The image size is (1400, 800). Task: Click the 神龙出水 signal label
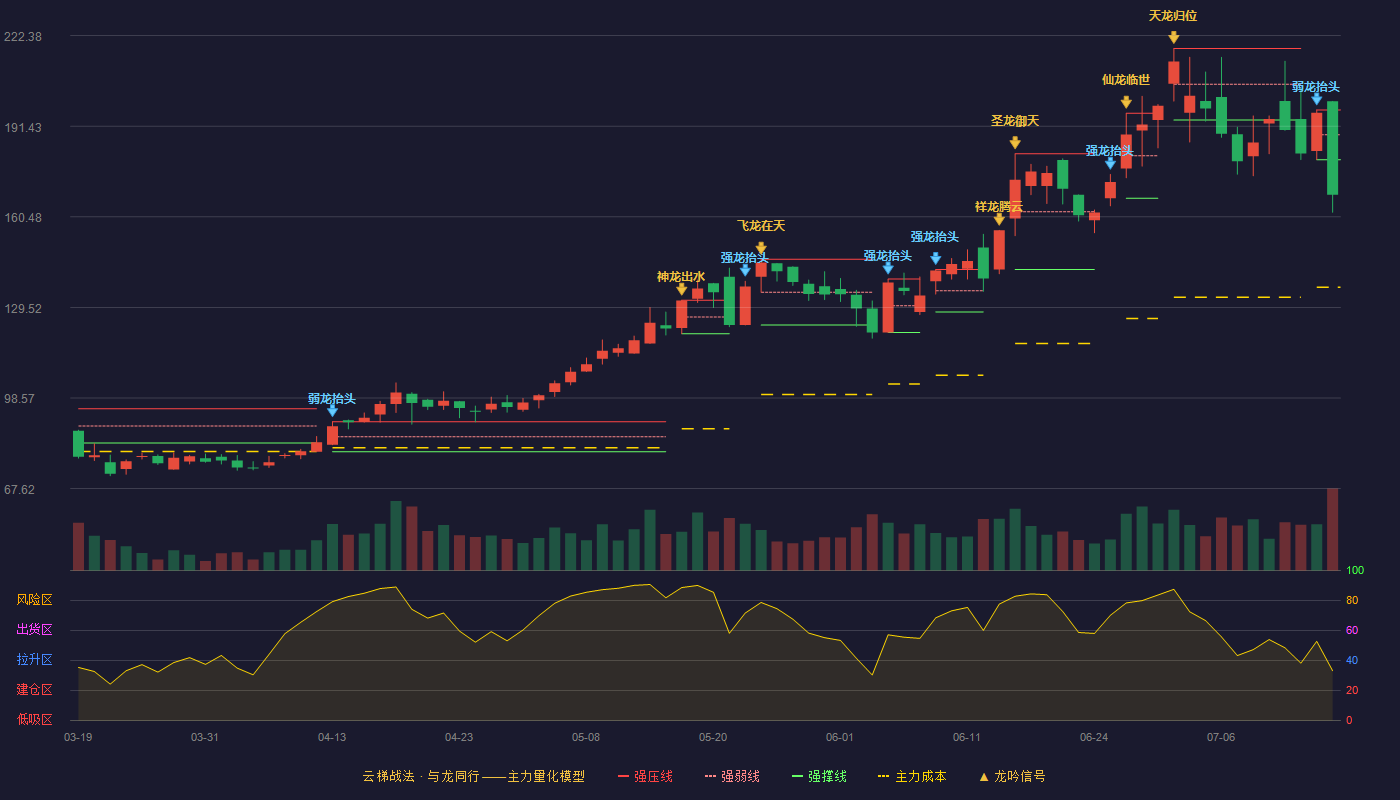point(681,277)
